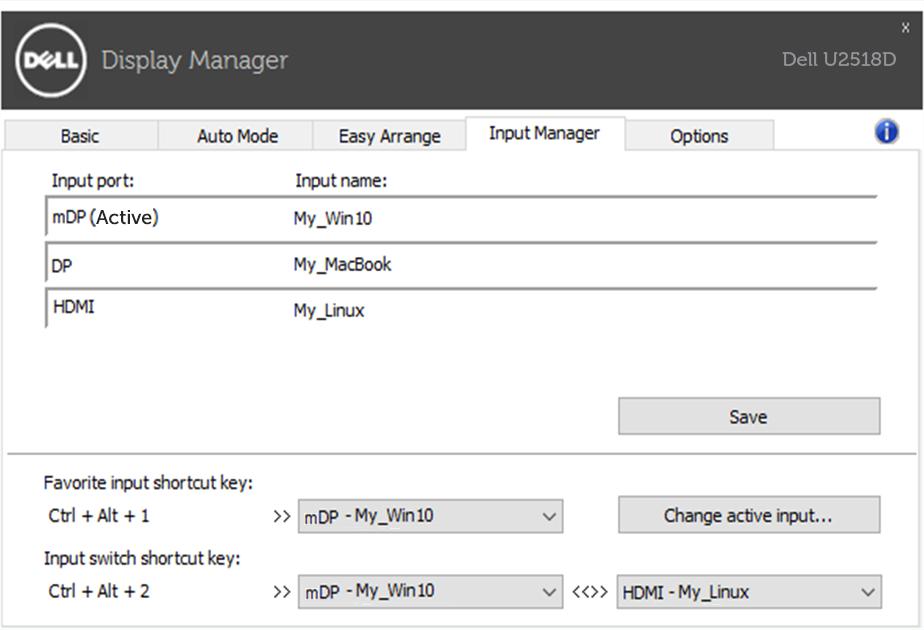This screenshot has height=630, width=924.
Task: Click the Ctrl + Alt + 2 shortcut text
Action: [x=99, y=591]
